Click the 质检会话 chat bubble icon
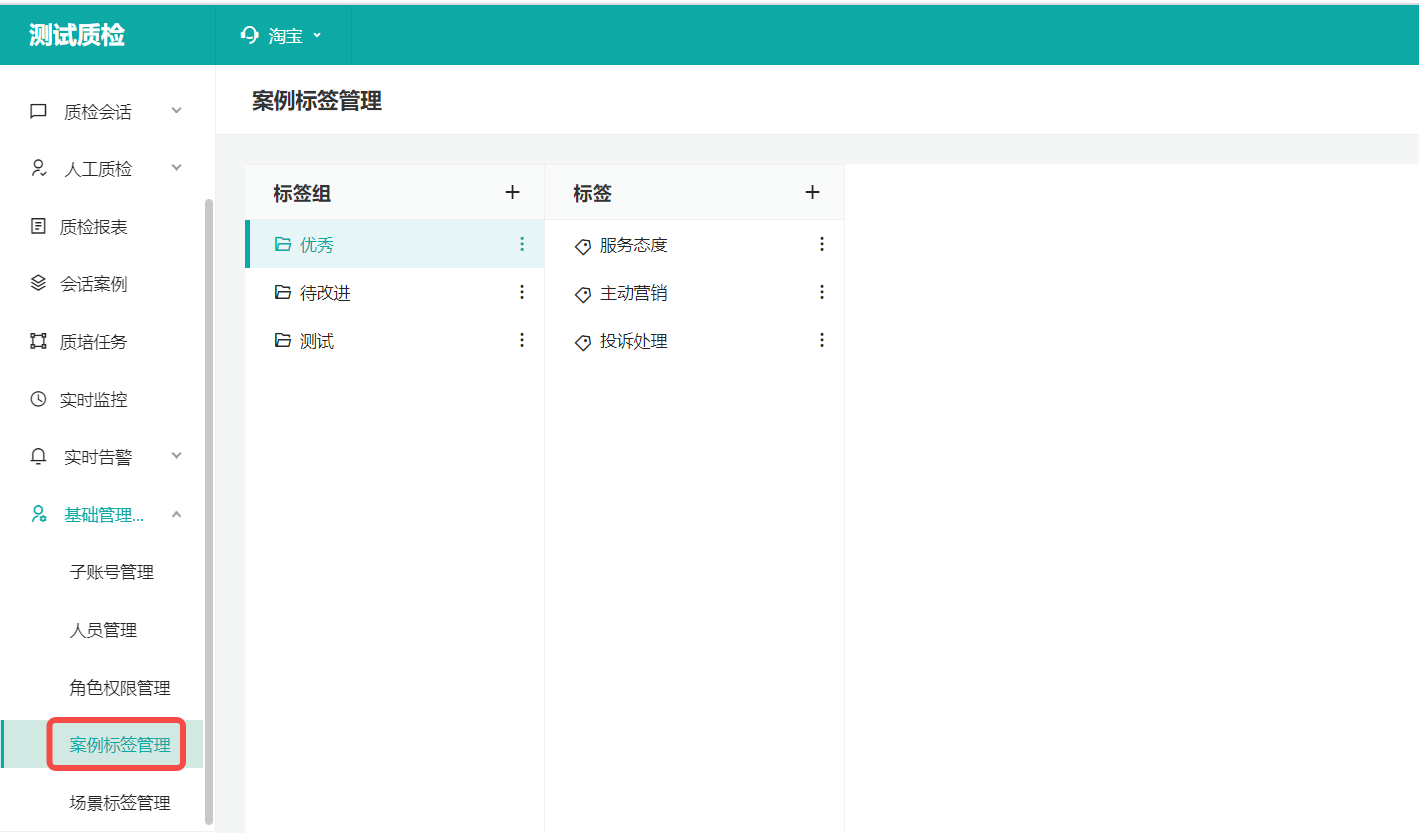This screenshot has width=1419, height=833. point(38,111)
